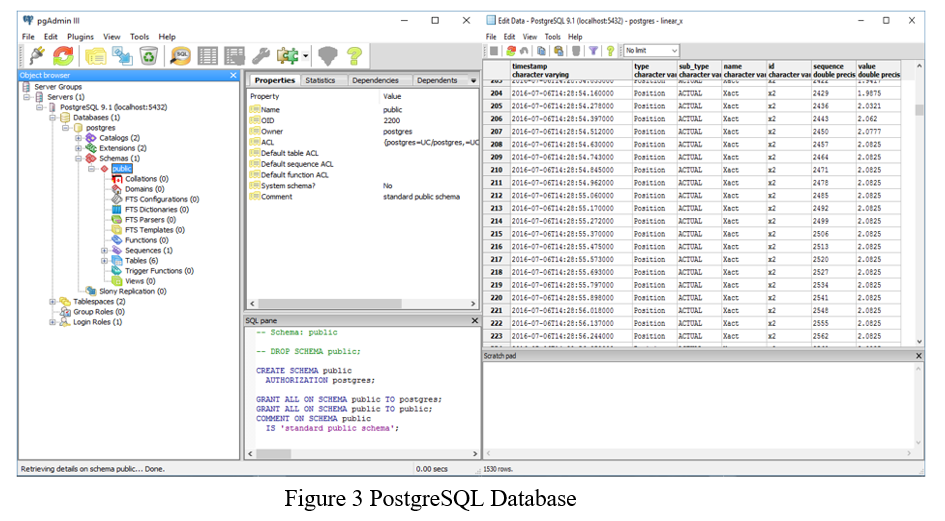Open the Plugins toolbar dropdown arrow
This screenshot has height=521, width=945.
[306, 57]
